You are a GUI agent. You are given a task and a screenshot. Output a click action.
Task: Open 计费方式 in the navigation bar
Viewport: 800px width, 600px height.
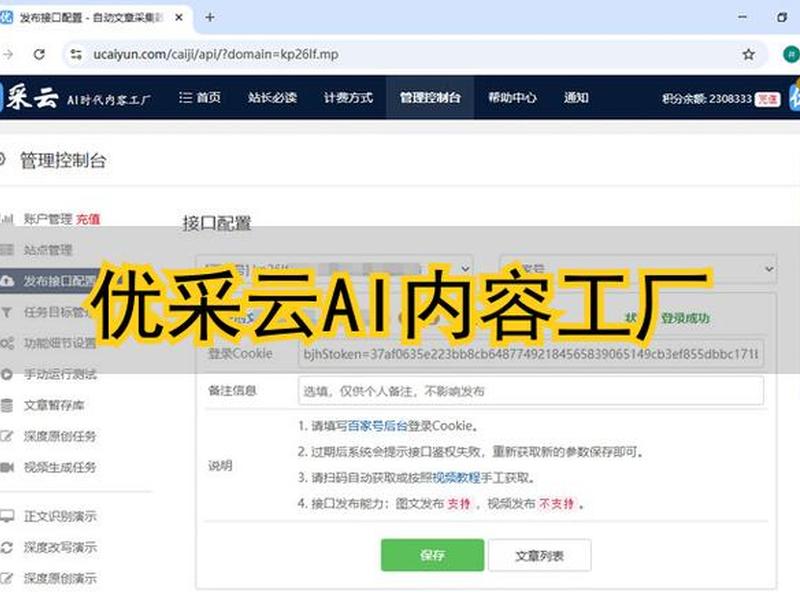[348, 97]
